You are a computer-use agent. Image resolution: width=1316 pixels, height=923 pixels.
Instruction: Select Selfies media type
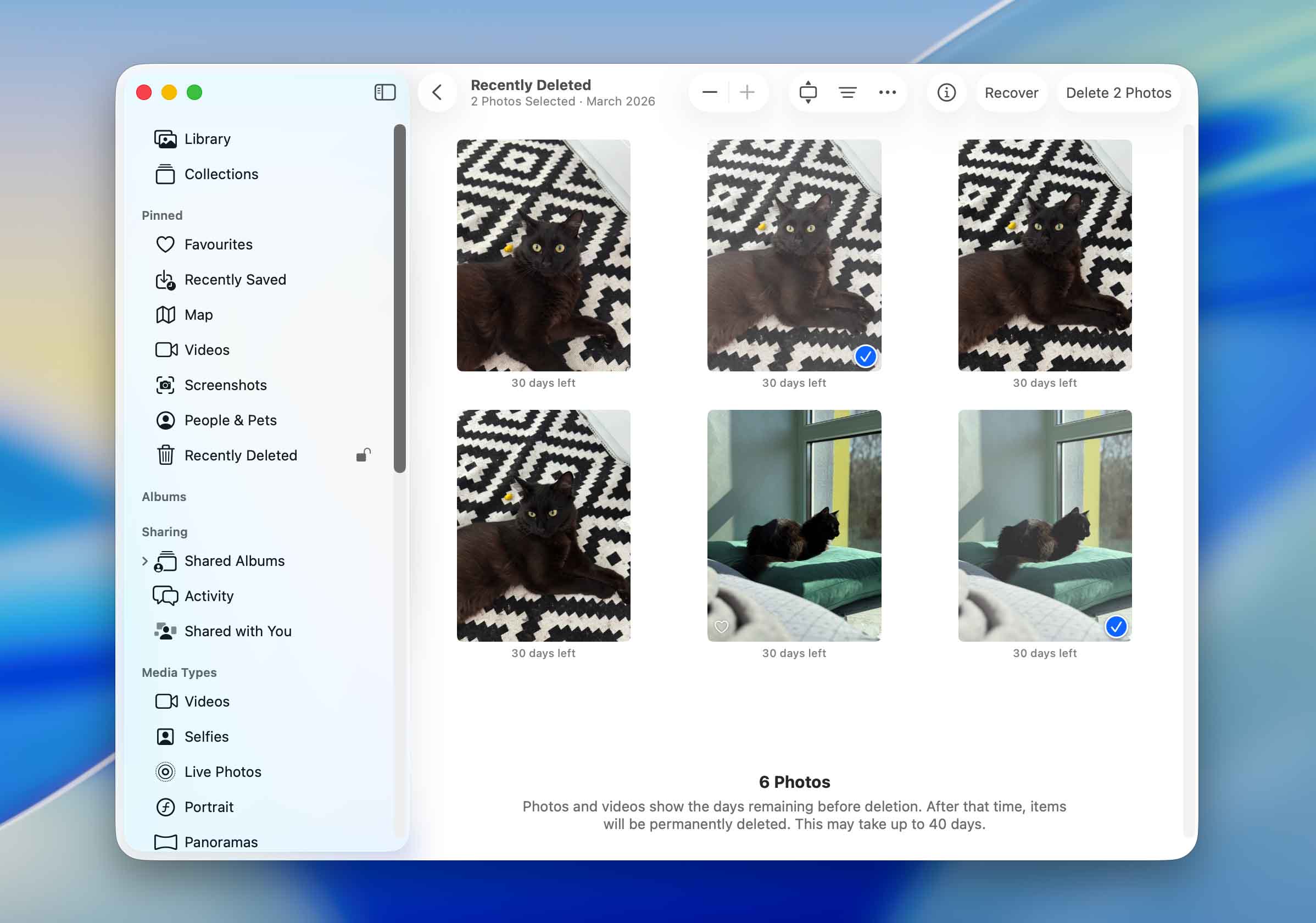[264, 737]
